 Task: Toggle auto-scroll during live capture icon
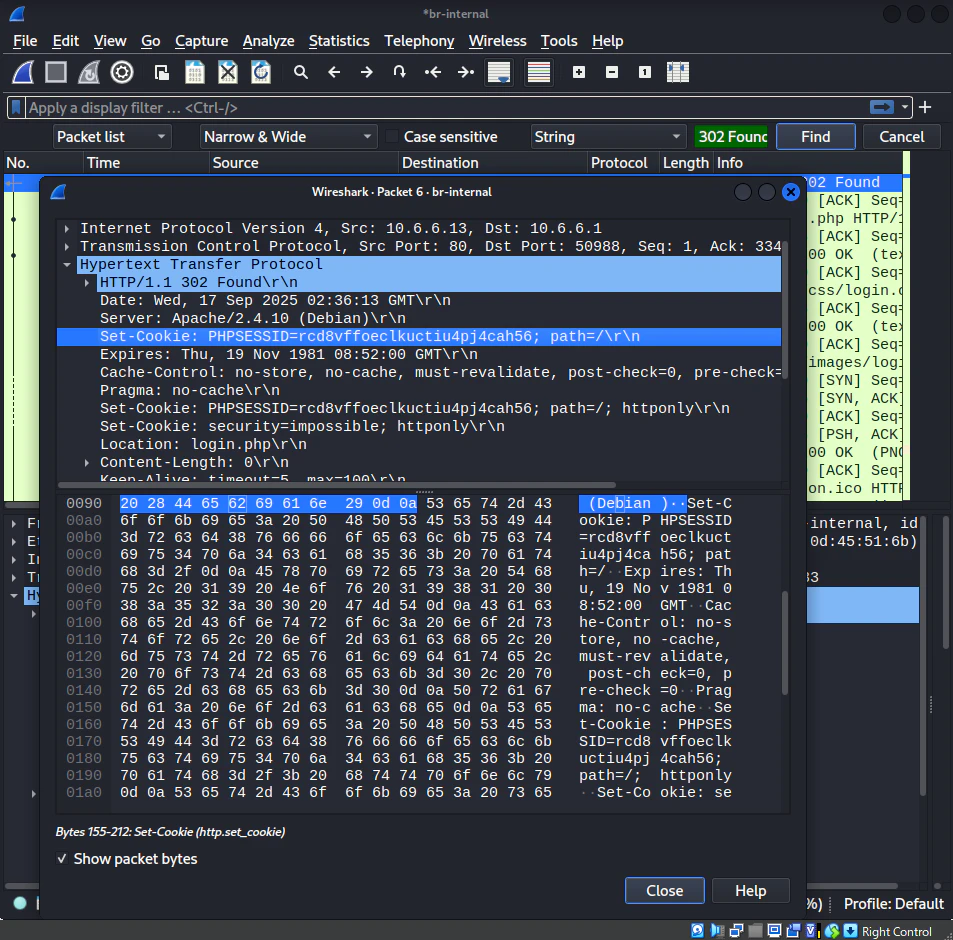[499, 72]
